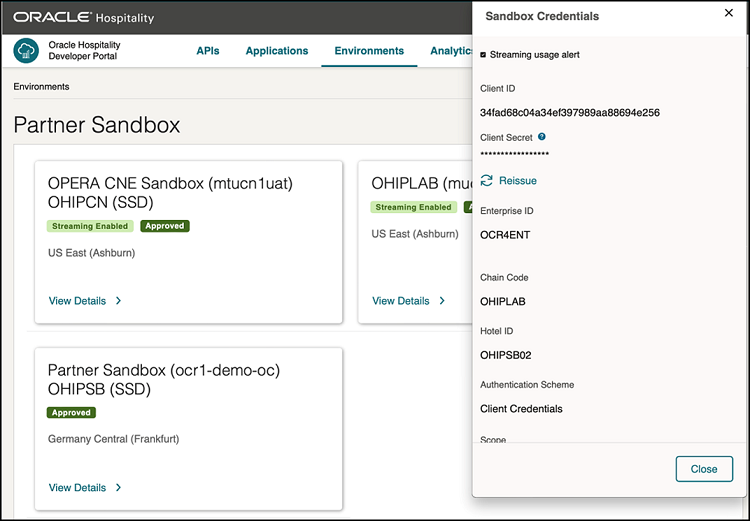Open the Analytics tab
Screen dimensions: 750x521
[451, 51]
